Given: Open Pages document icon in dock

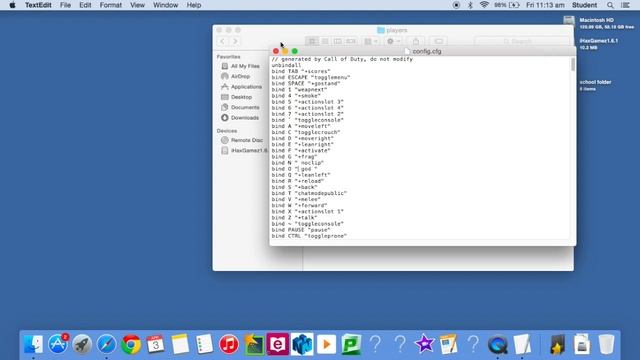Looking at the screenshot, I should click(x=449, y=344).
